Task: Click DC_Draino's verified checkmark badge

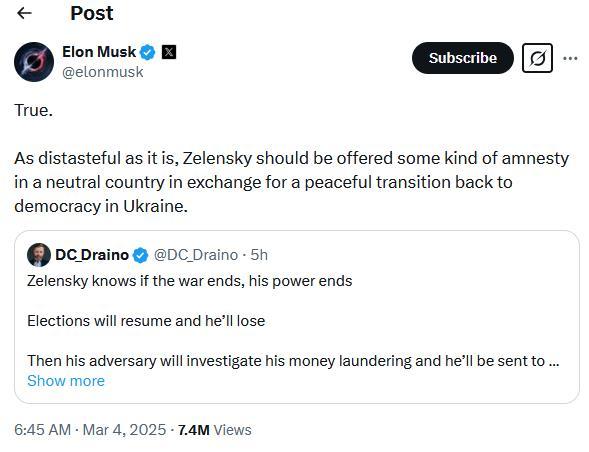Action: click(x=141, y=255)
